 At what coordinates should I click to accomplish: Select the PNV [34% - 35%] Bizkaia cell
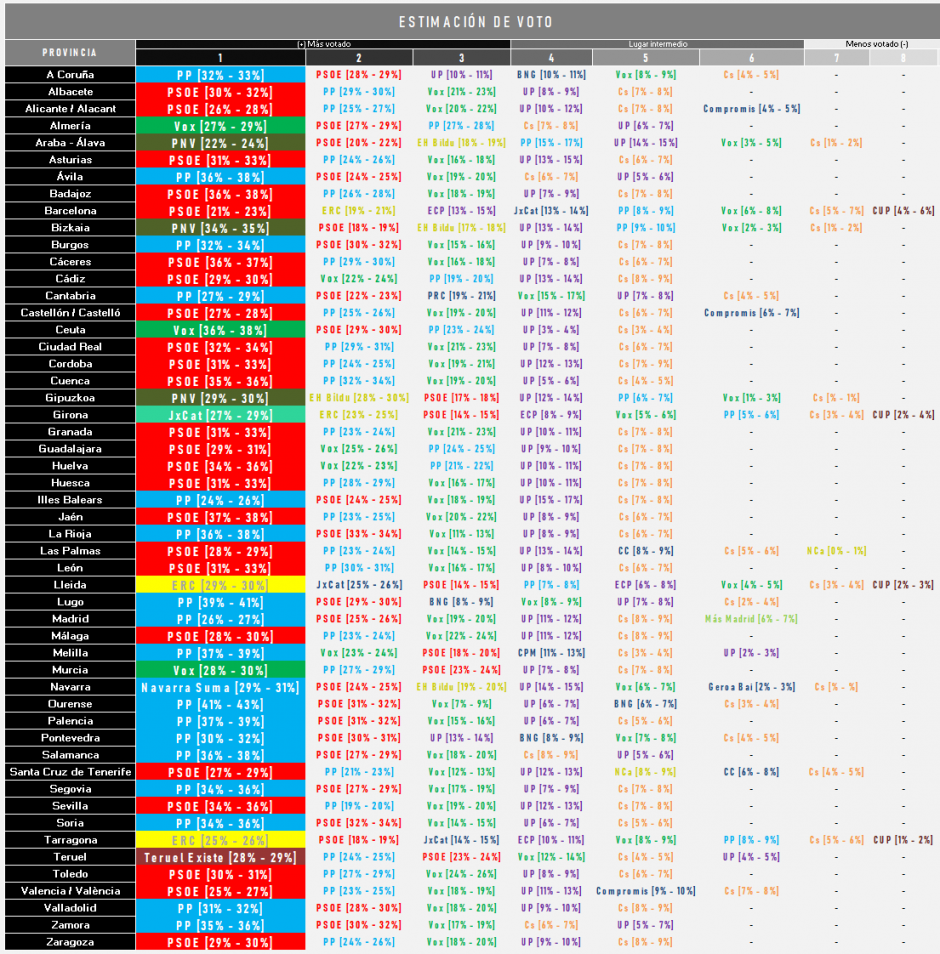(220, 228)
